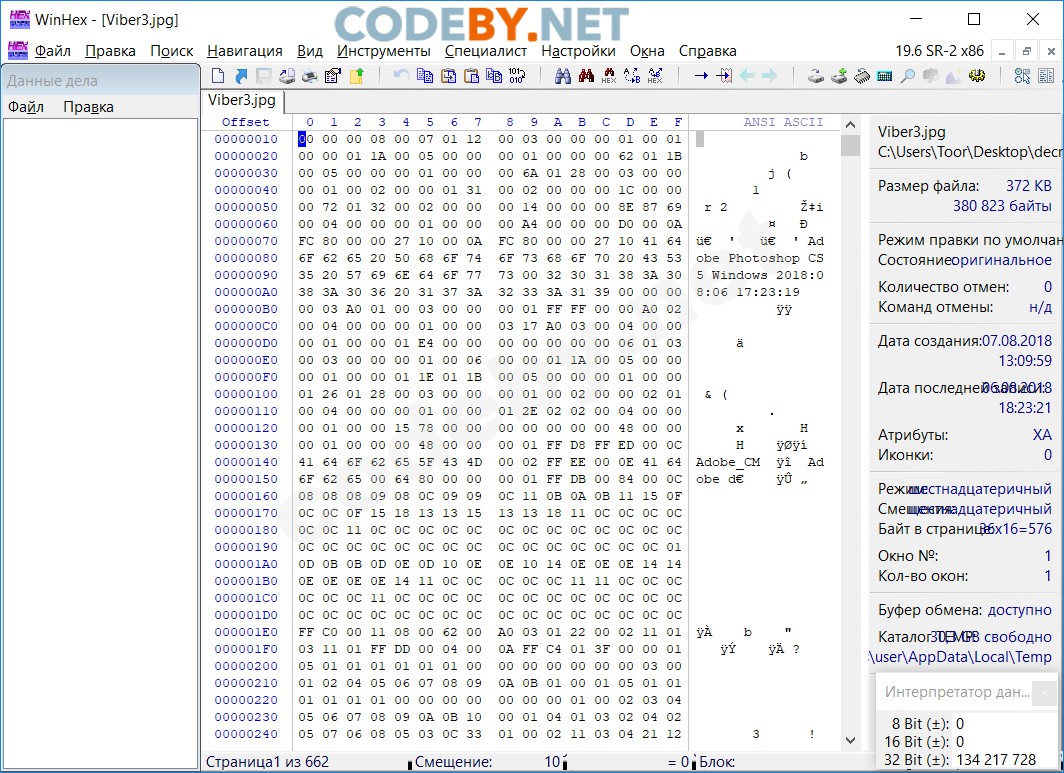
Task: Create a new file with the blank page icon
Action: [218, 75]
